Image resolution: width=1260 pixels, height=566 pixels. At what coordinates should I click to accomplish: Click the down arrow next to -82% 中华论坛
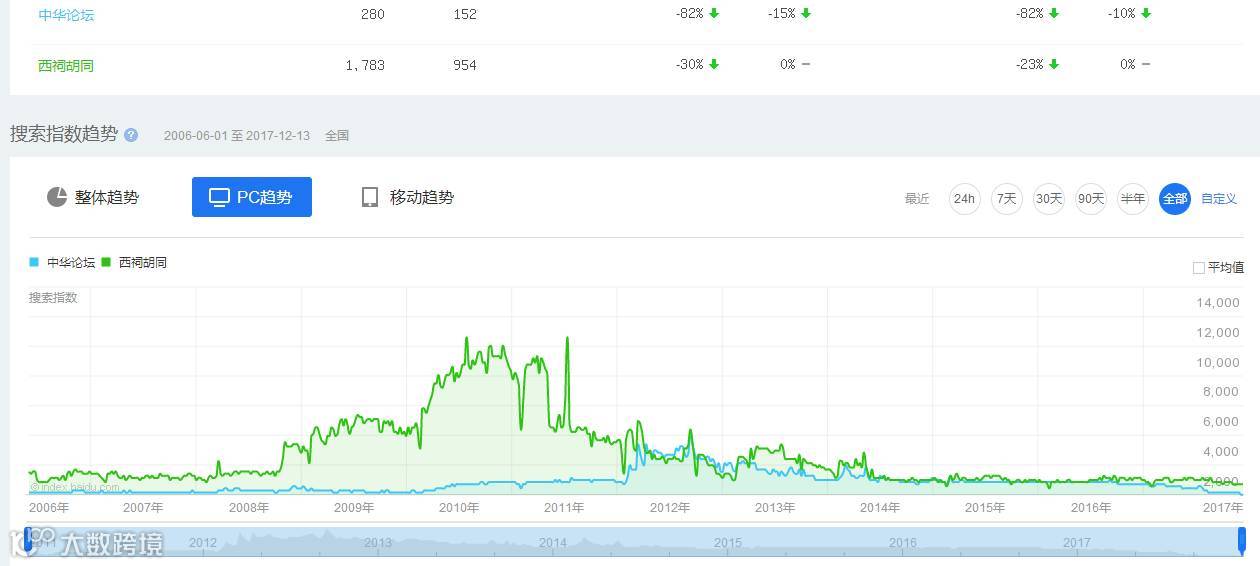pos(714,14)
